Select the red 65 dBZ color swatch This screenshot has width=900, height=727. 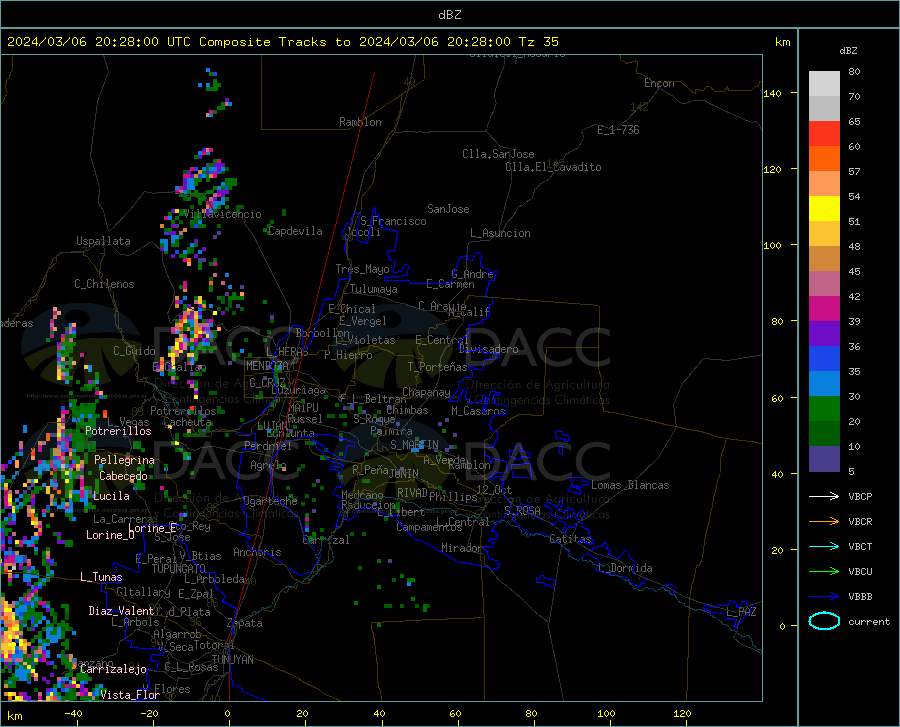824,134
